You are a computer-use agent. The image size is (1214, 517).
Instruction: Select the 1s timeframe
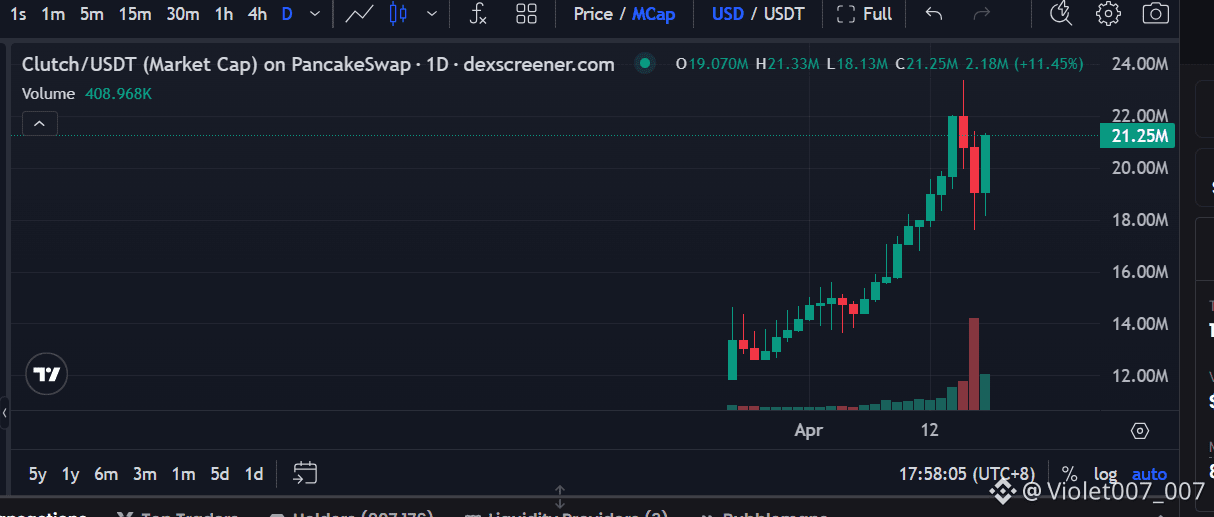(18, 14)
